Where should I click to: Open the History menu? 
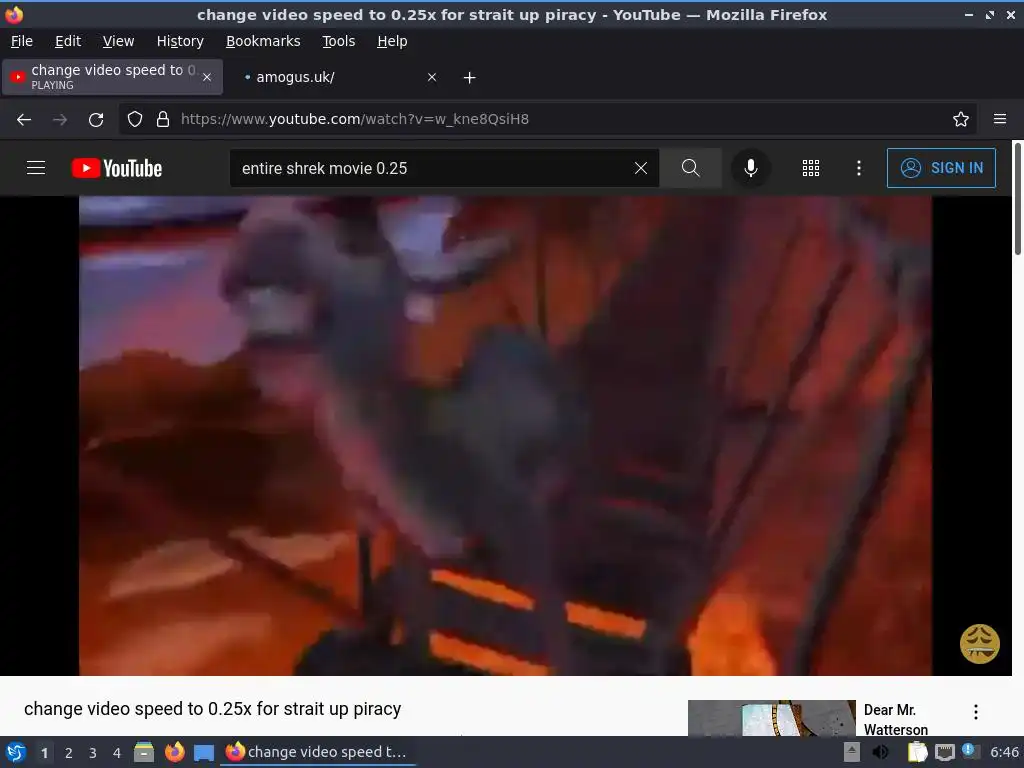pyautogui.click(x=180, y=41)
